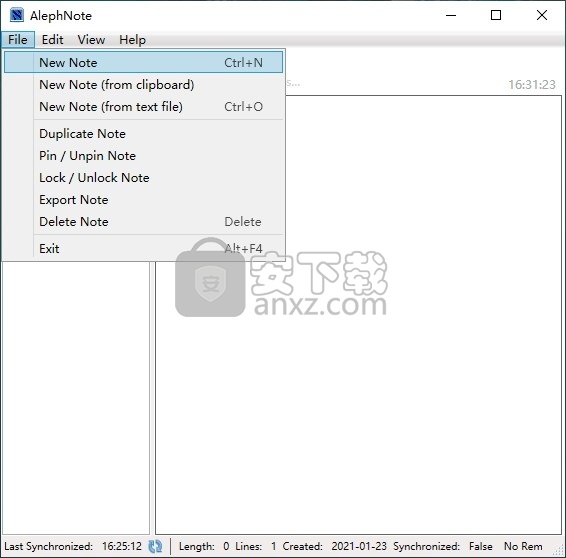The height and width of the screenshot is (558, 566).
Task: Click the sync refresh icon in status bar
Action: (155, 546)
